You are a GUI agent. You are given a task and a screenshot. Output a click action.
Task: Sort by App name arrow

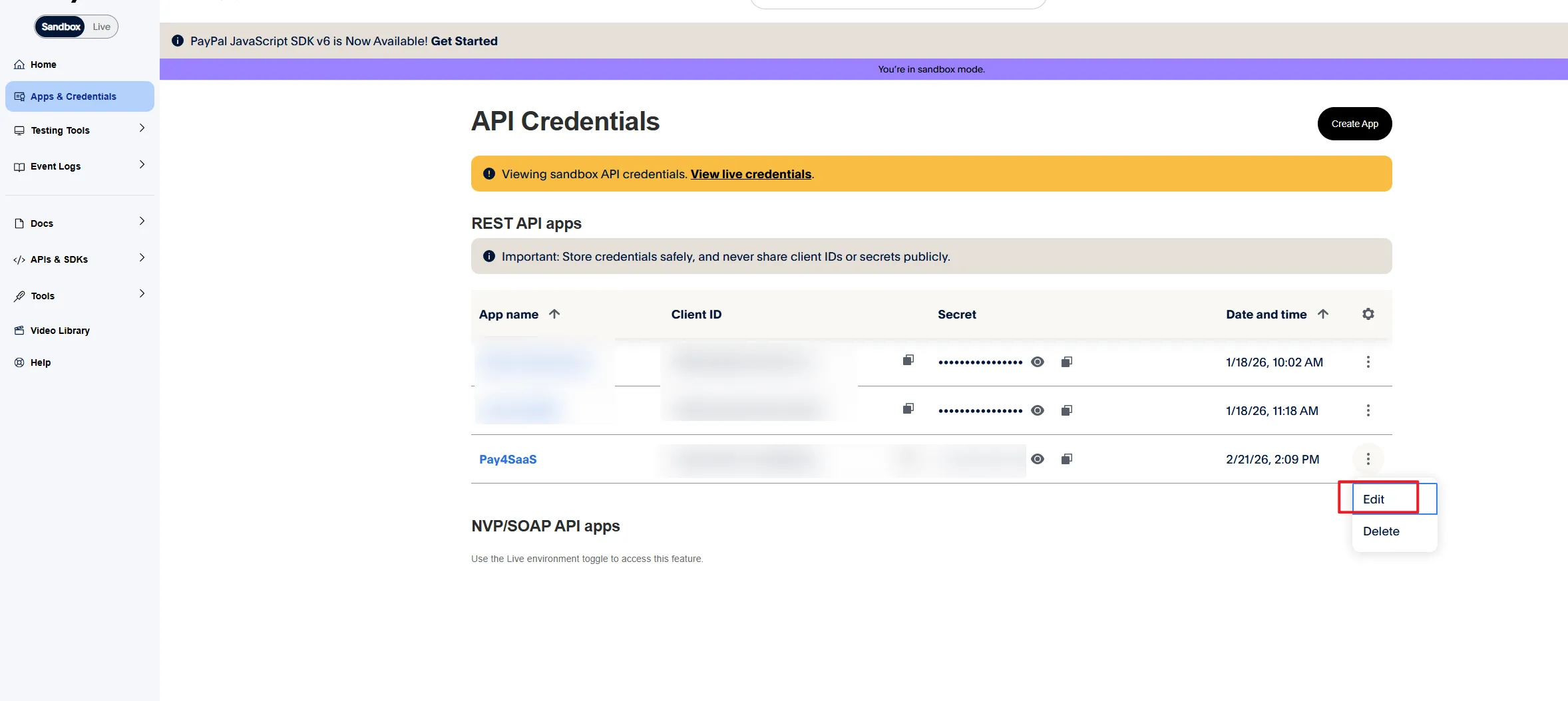pyautogui.click(x=554, y=314)
